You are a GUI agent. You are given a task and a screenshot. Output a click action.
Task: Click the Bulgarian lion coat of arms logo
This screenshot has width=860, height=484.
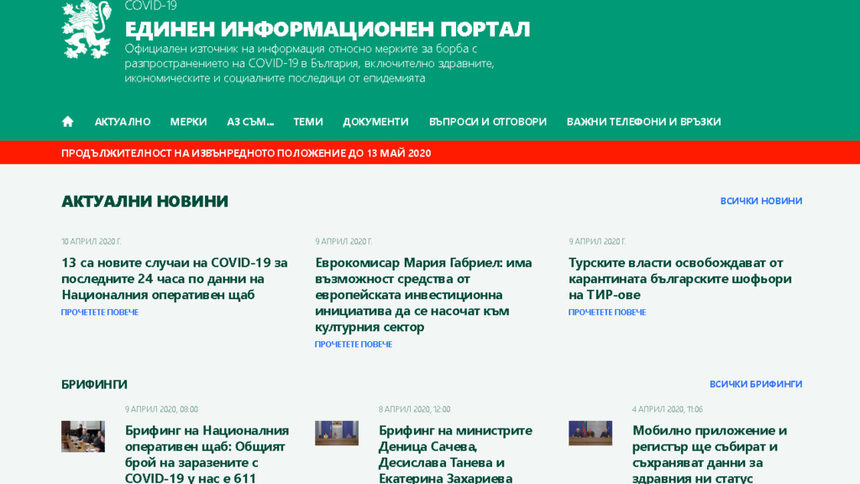tap(86, 29)
